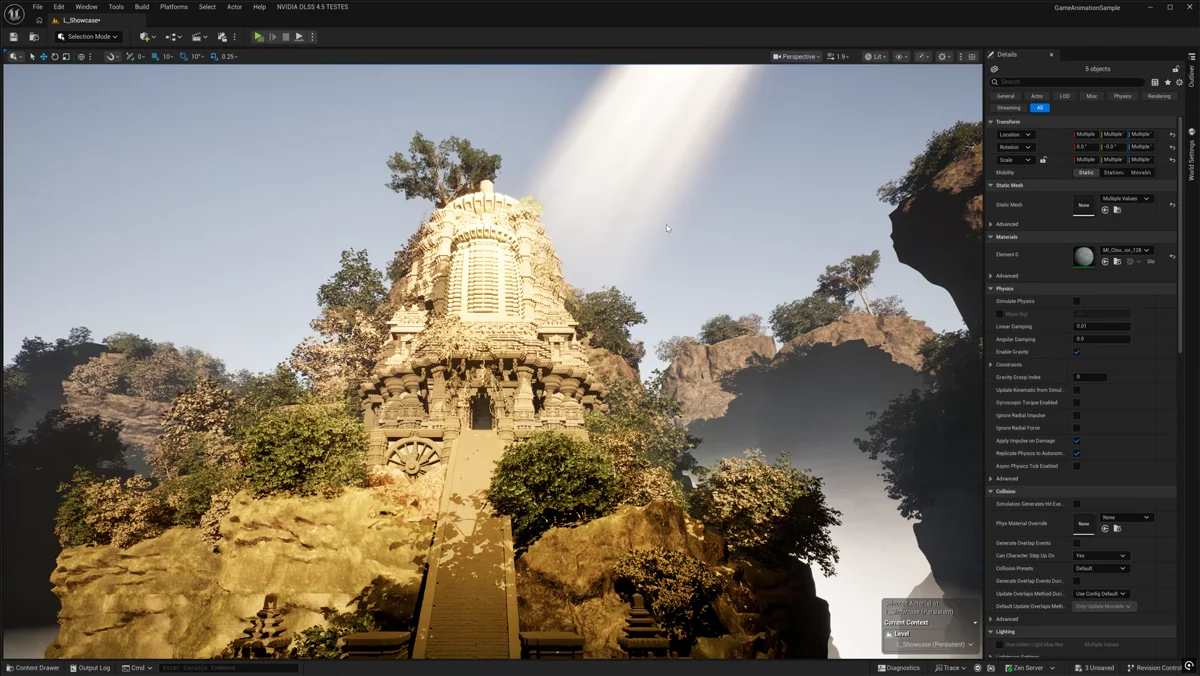
Task: Filter Details by LOD category
Action: coord(1065,96)
